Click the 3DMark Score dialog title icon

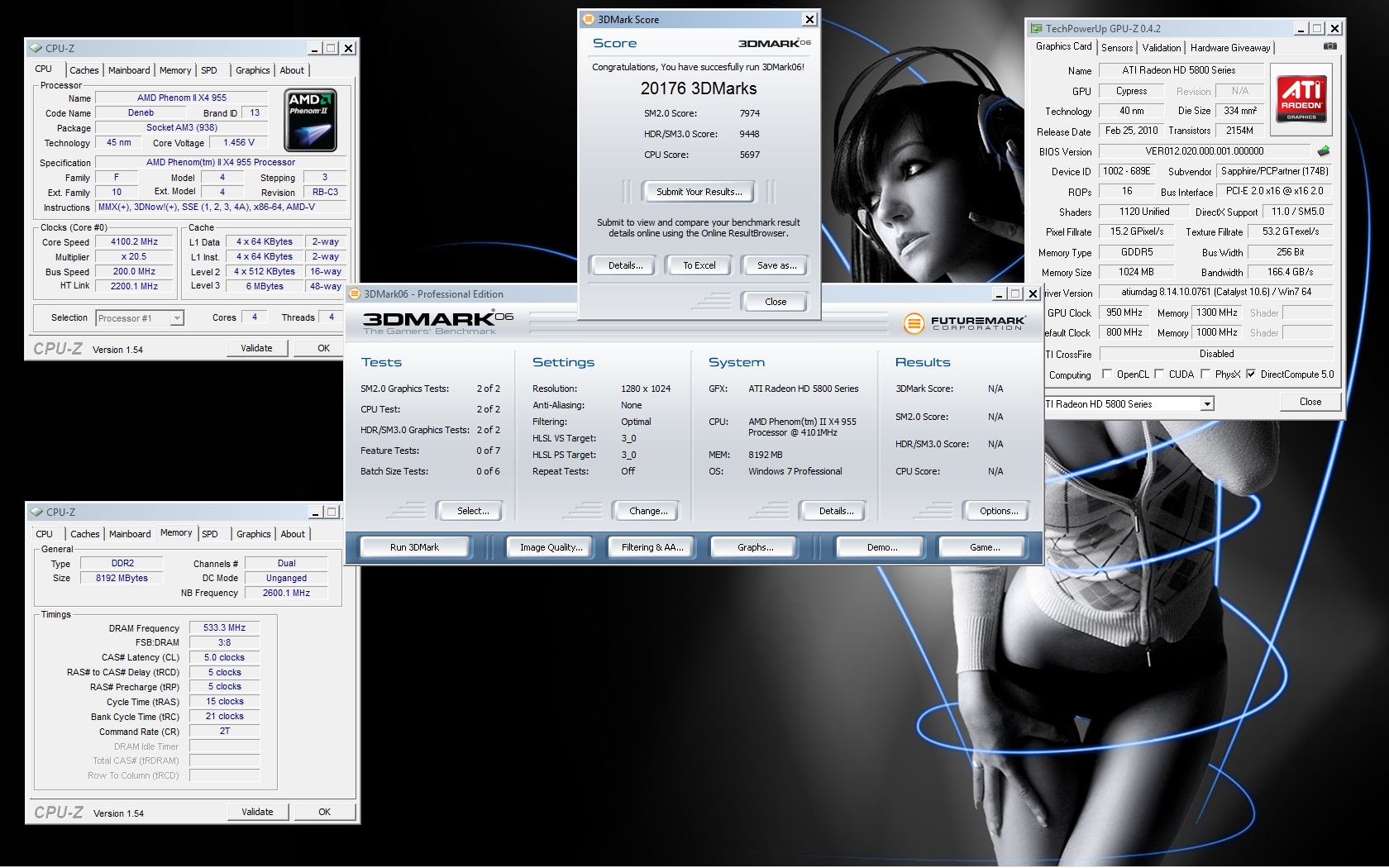click(x=588, y=19)
